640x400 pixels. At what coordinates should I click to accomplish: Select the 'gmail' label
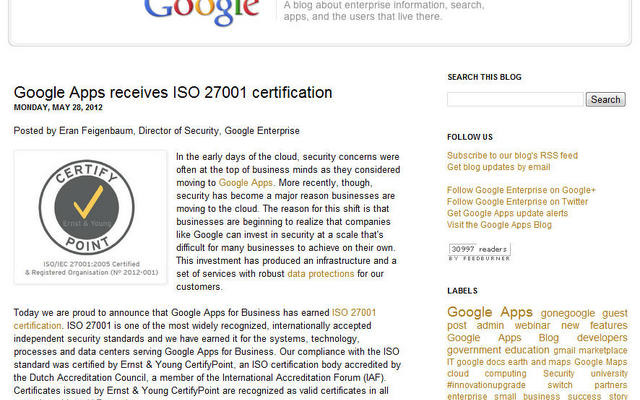(x=564, y=351)
